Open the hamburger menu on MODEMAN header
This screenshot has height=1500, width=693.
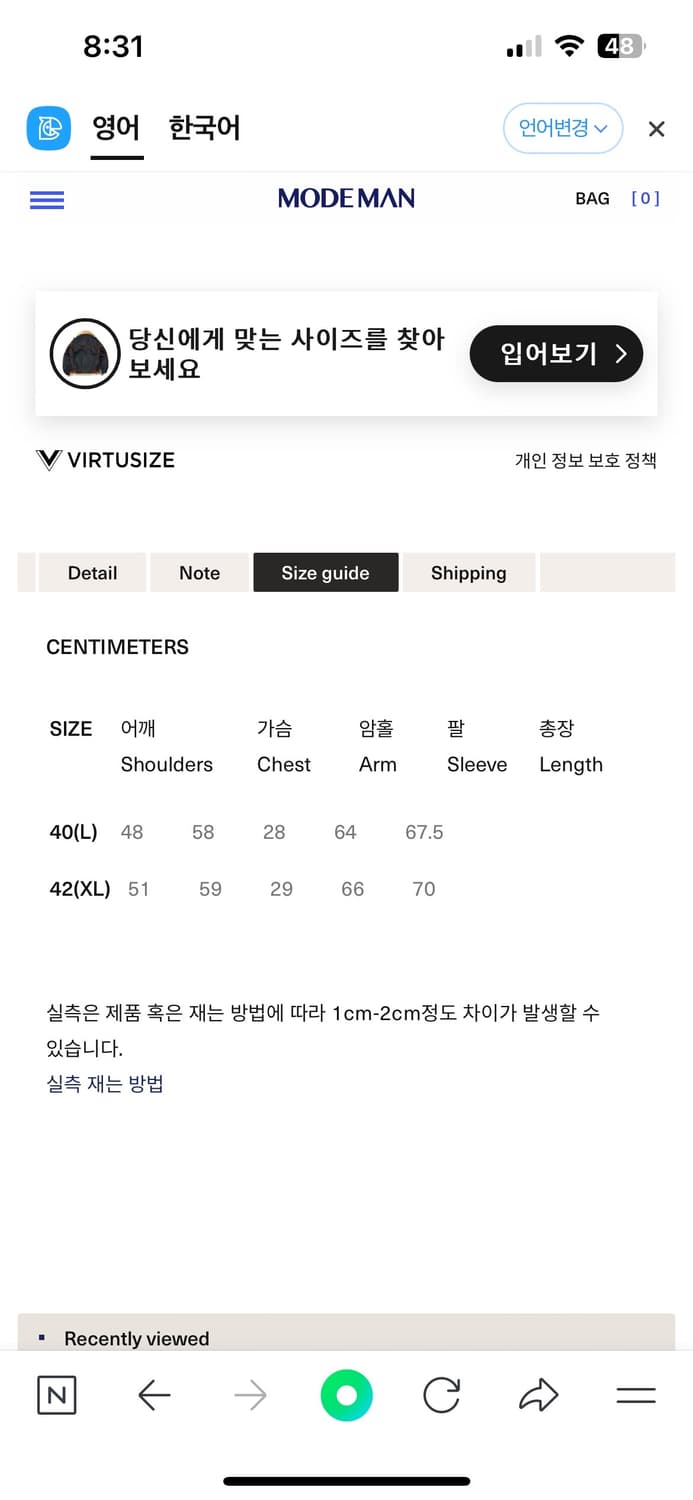(47, 200)
